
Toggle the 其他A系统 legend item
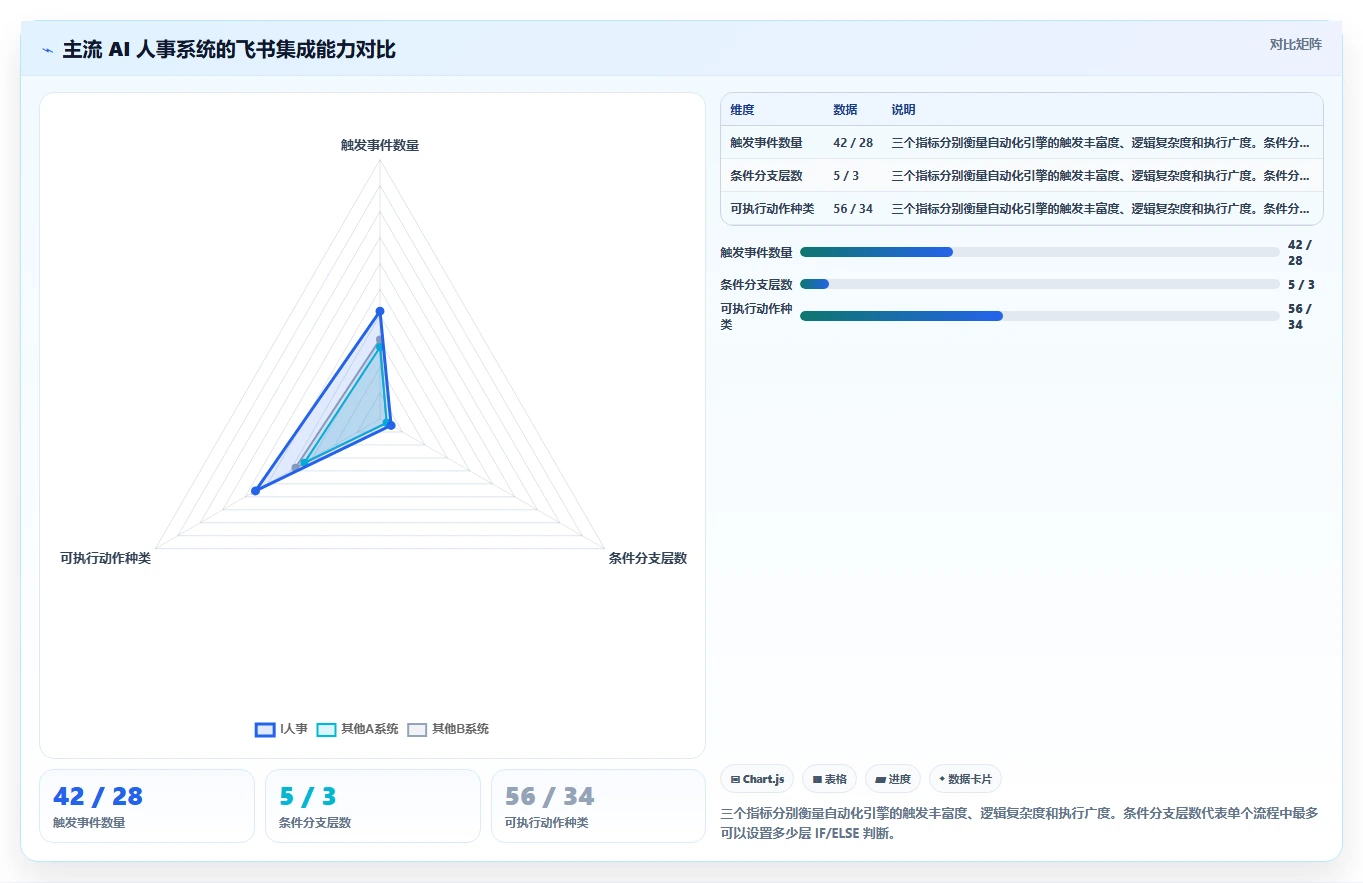(357, 729)
